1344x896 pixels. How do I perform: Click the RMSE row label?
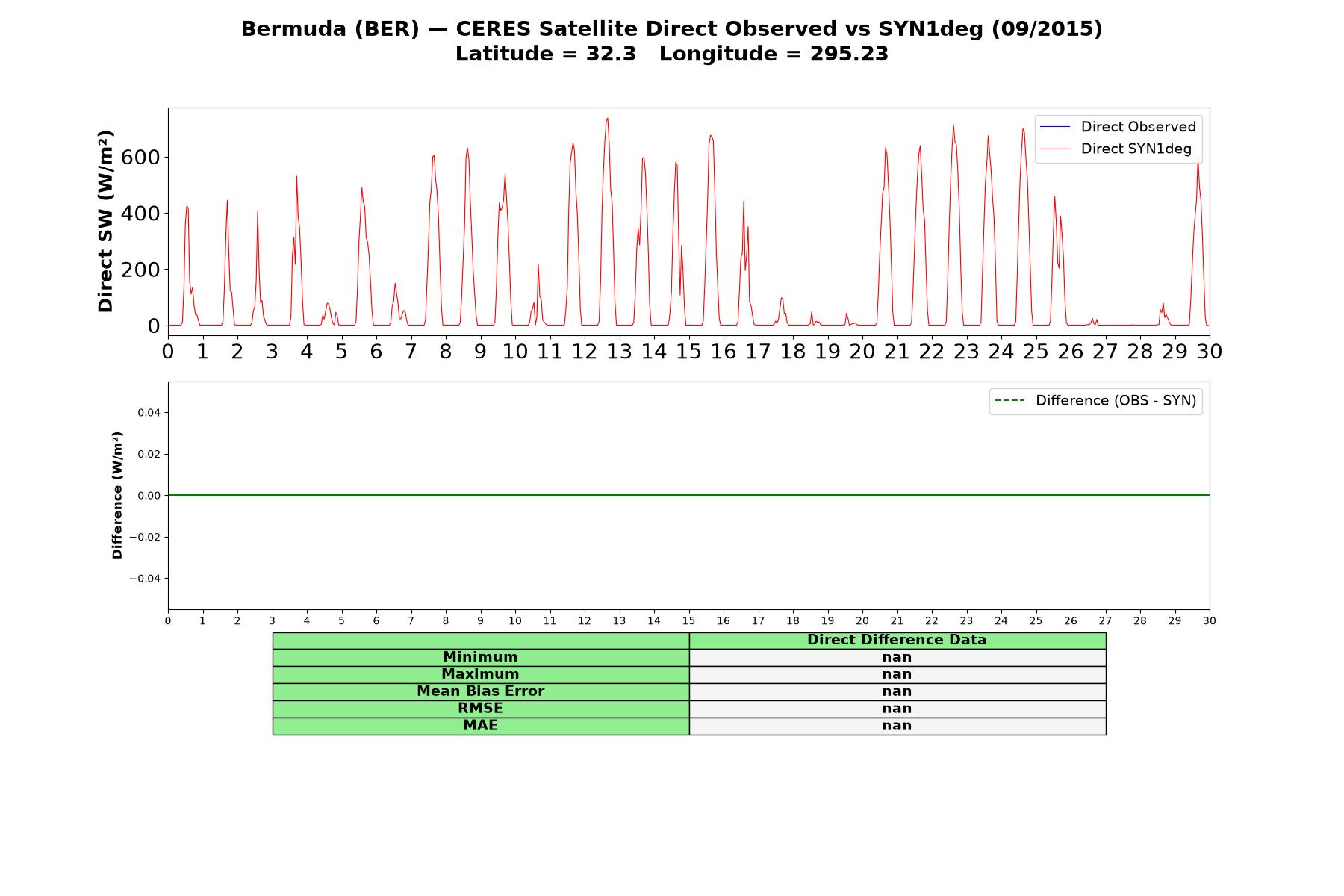click(x=480, y=709)
